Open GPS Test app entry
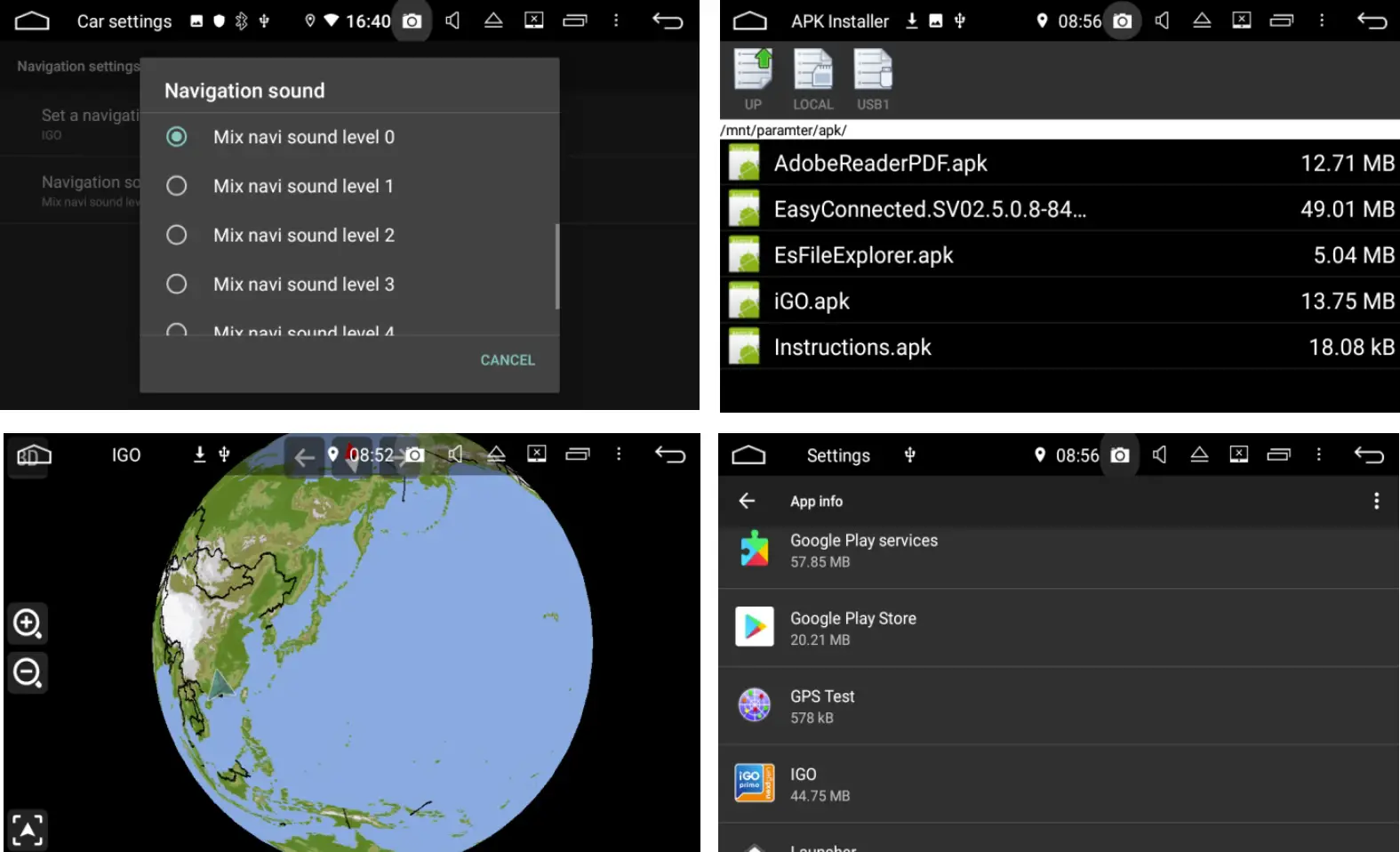1400x852 pixels. click(x=1059, y=706)
